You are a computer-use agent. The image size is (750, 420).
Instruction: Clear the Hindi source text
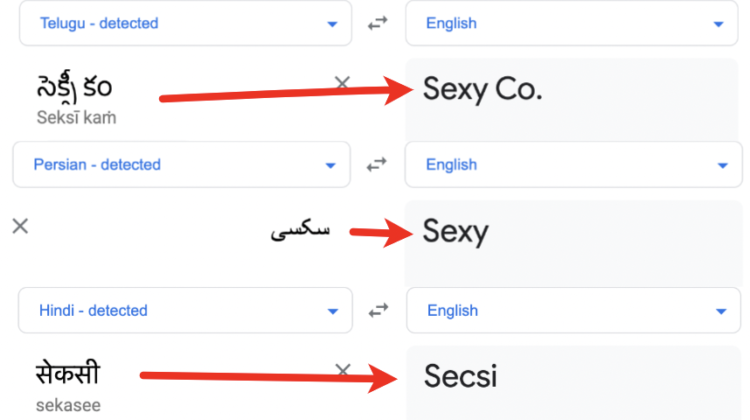[342, 371]
